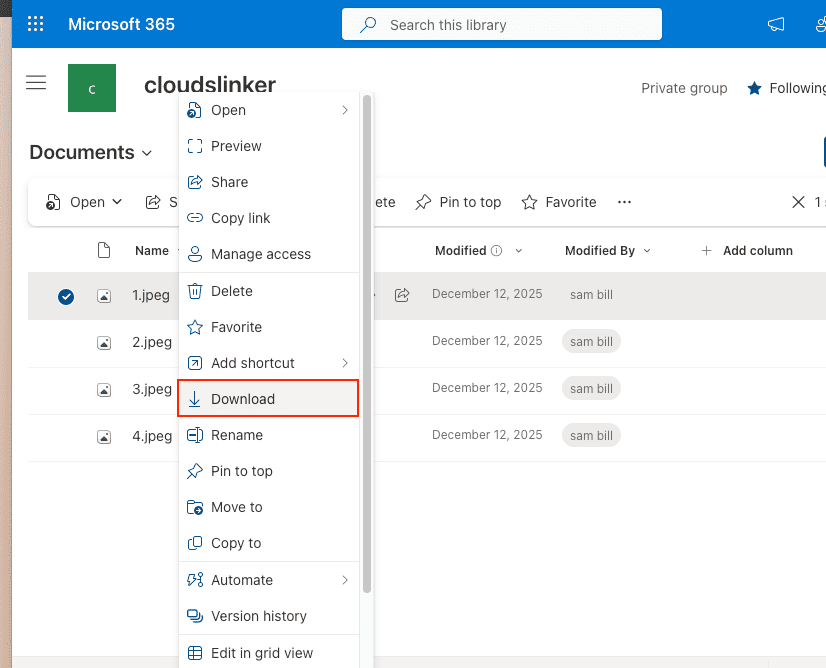826x668 pixels.
Task: Open the hamburger navigation menu
Action: (36, 83)
